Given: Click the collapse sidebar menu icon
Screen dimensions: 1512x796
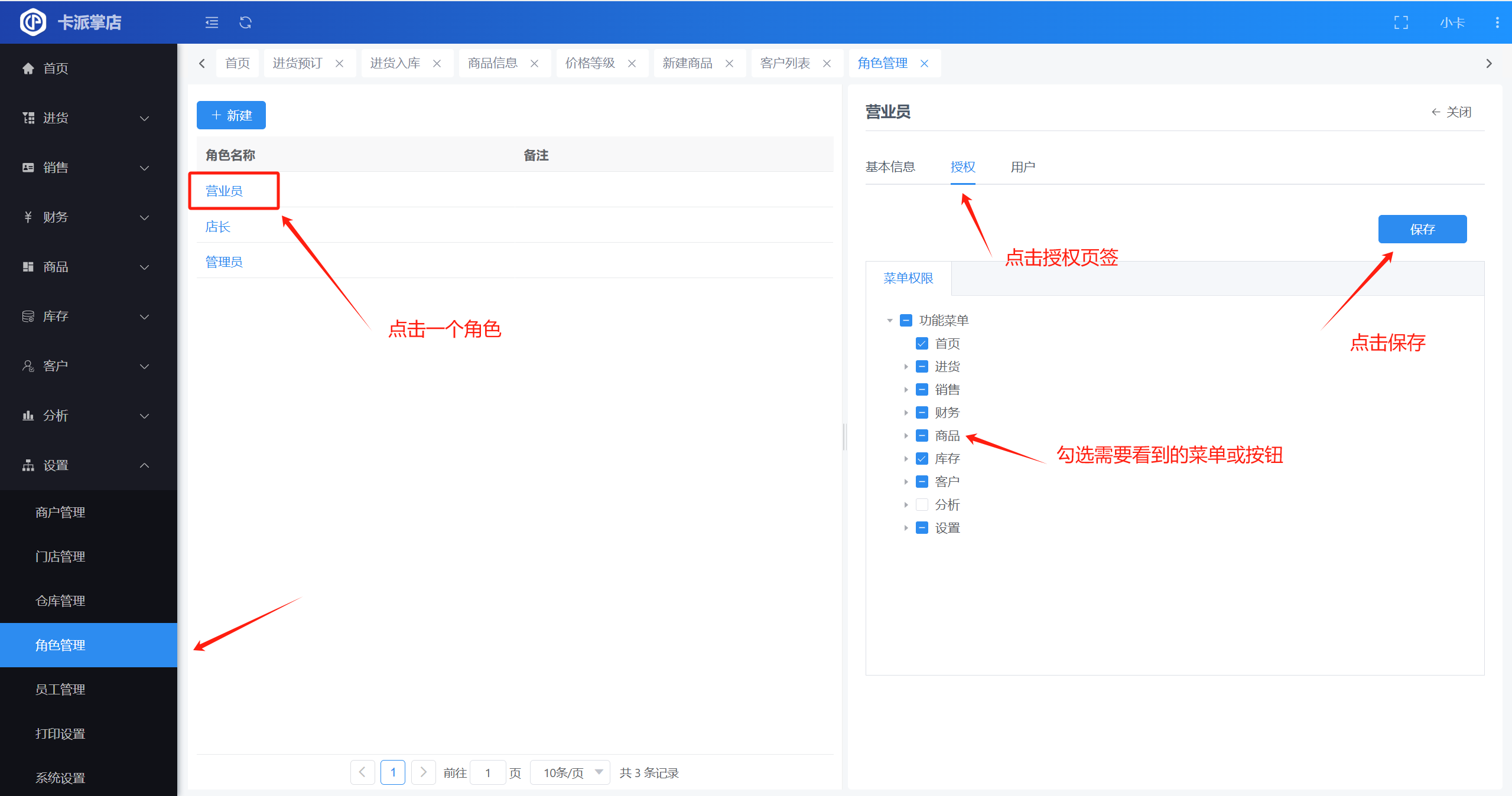Looking at the screenshot, I should (212, 22).
